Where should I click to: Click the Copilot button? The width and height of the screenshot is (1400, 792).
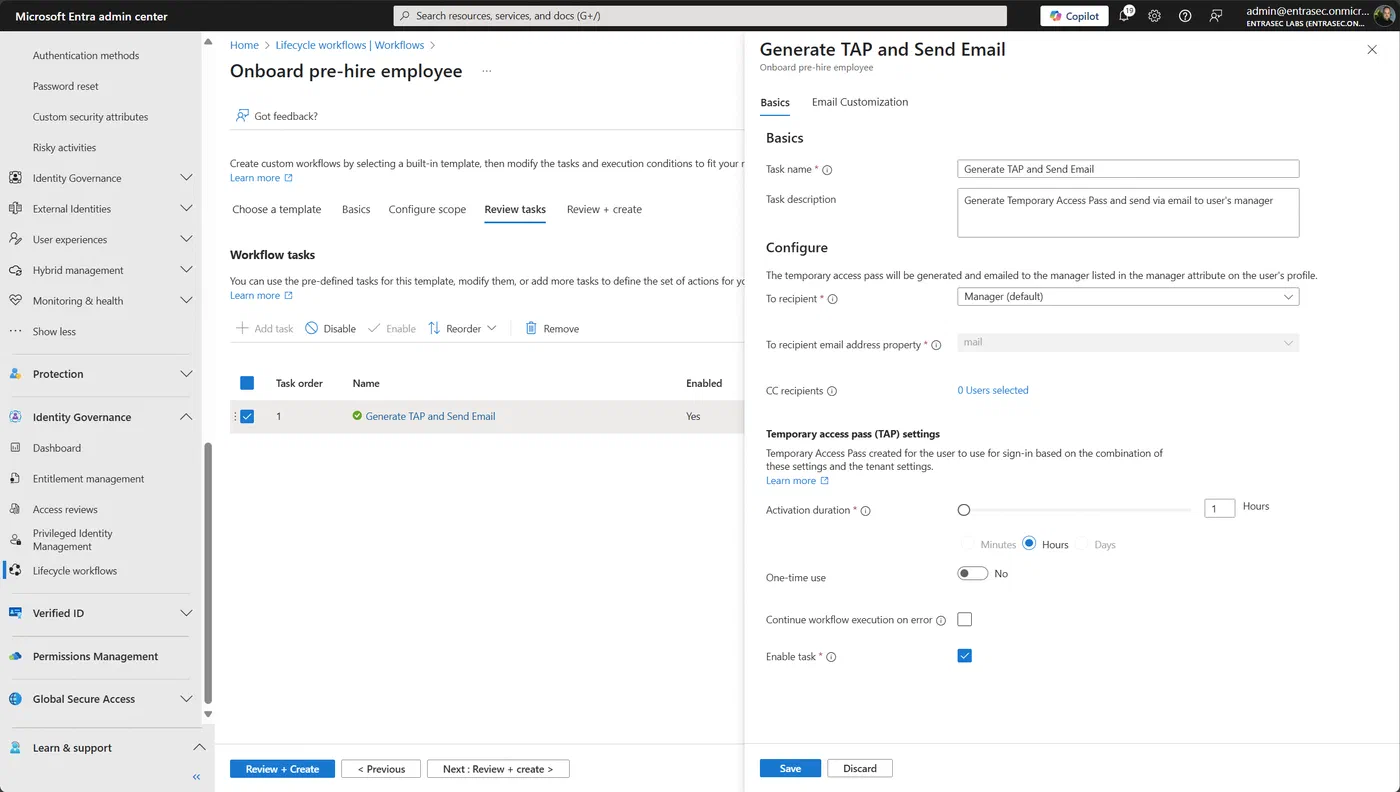click(1074, 16)
